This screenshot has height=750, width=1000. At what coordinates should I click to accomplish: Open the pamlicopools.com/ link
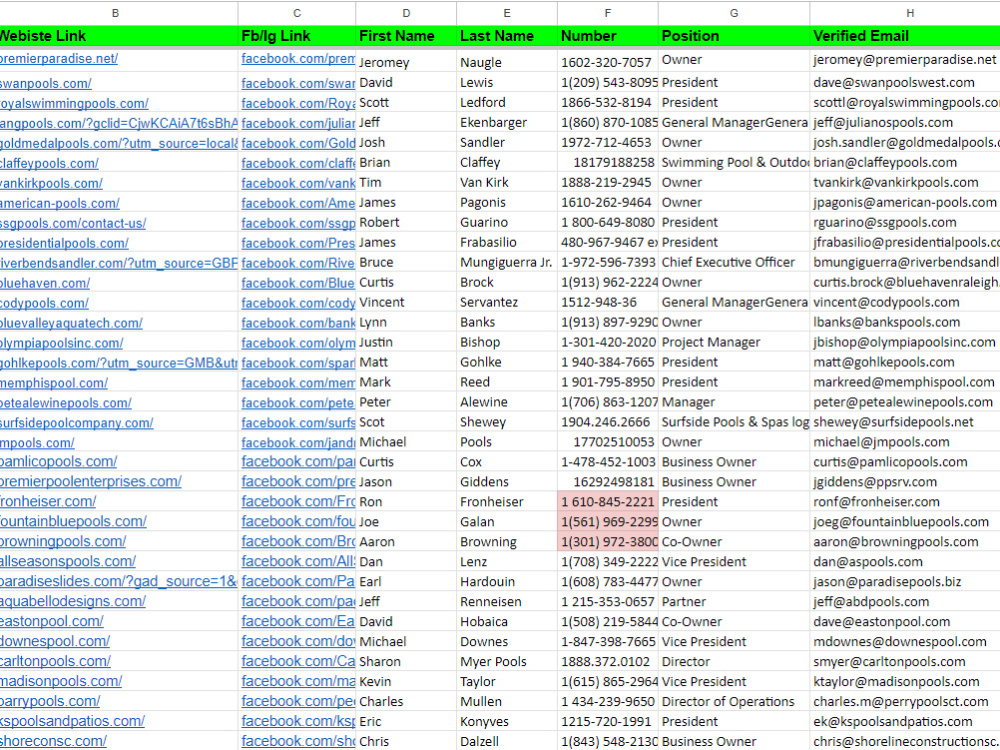[58, 461]
